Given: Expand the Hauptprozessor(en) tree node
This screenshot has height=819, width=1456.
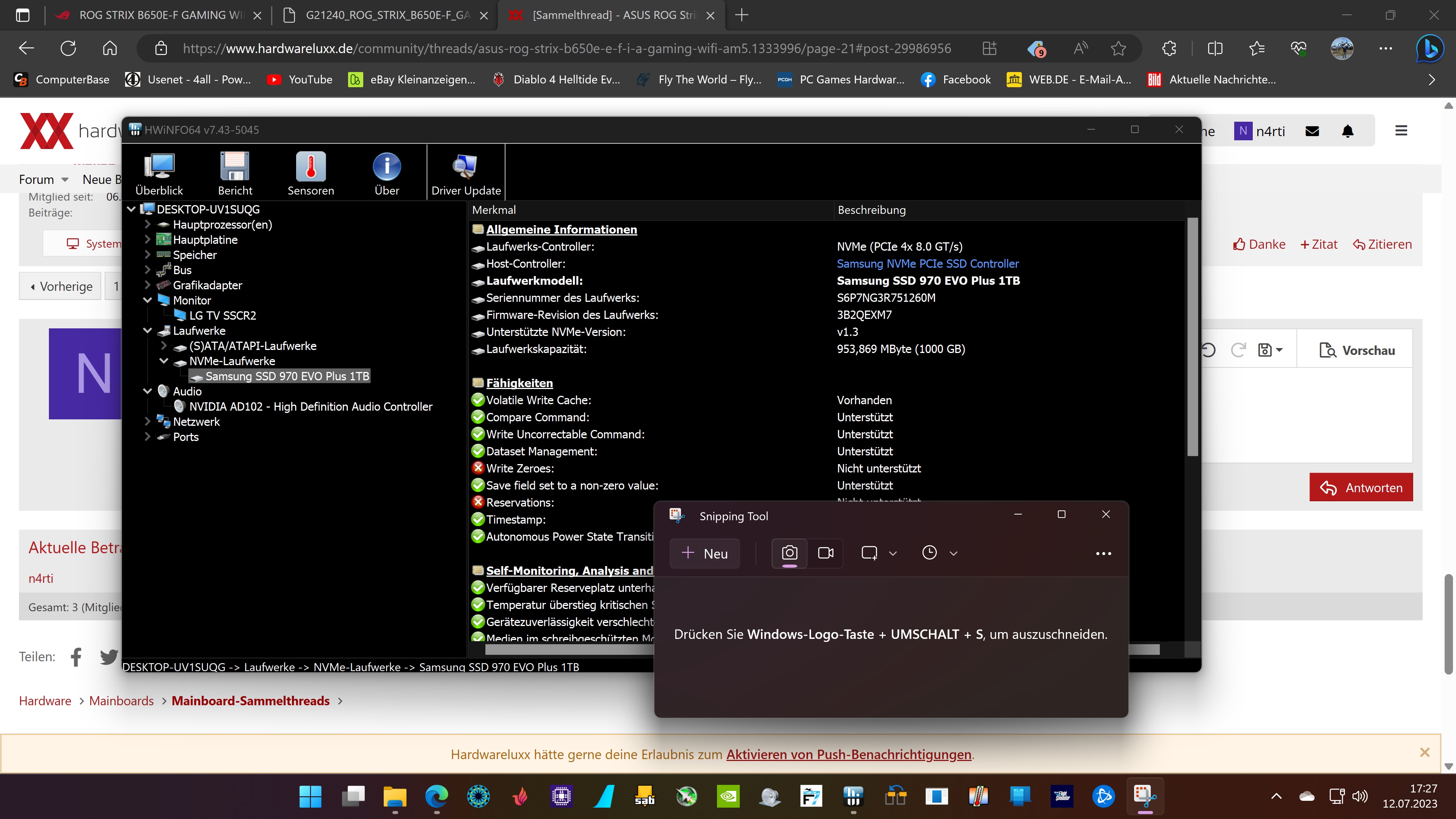Looking at the screenshot, I should pos(147,224).
